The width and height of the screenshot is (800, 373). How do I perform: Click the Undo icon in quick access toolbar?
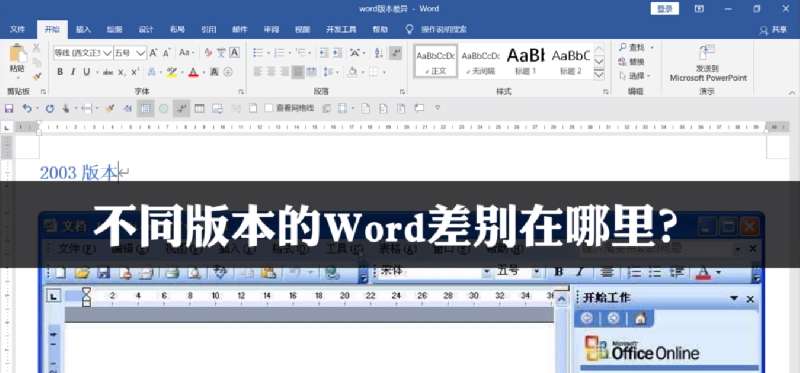(26, 108)
